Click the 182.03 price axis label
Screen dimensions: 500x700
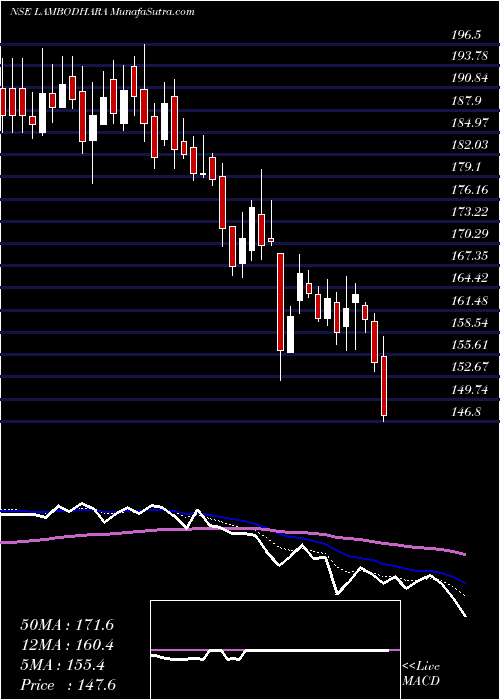(x=470, y=145)
